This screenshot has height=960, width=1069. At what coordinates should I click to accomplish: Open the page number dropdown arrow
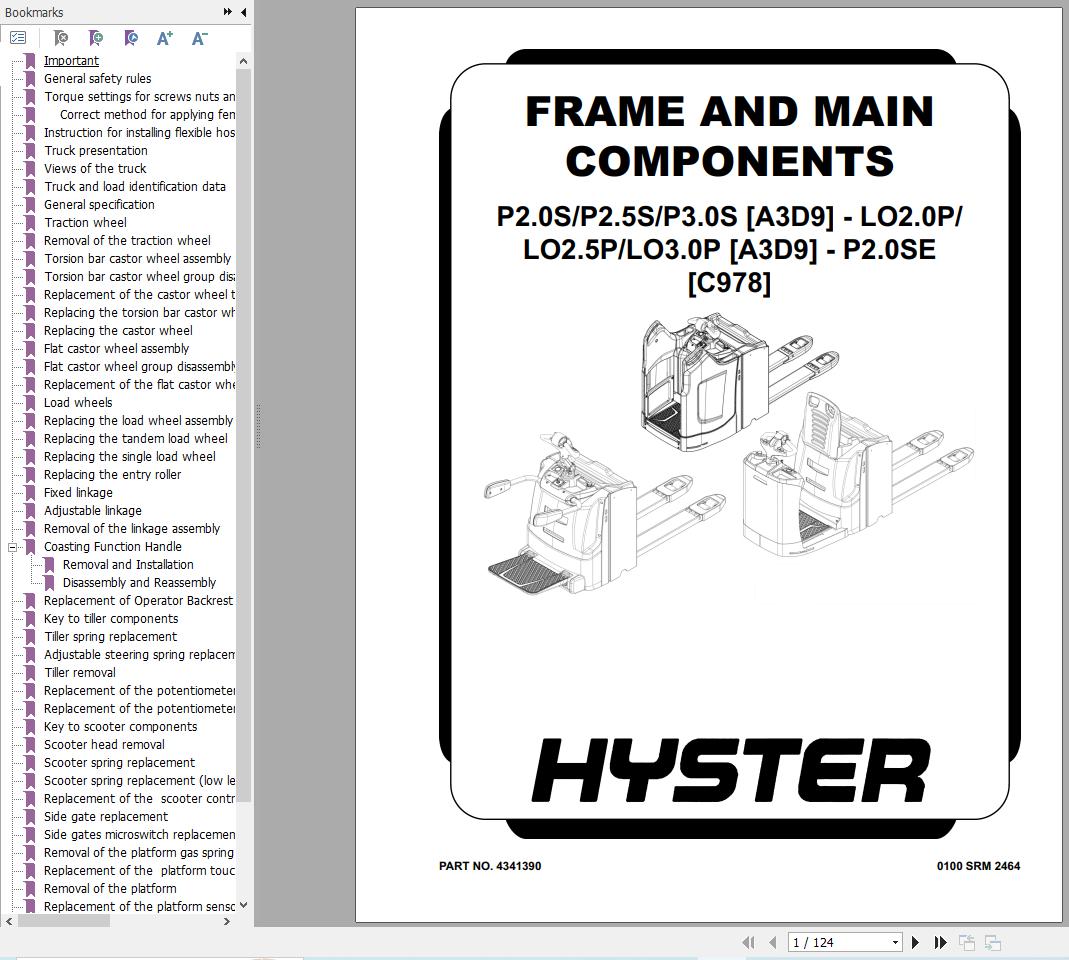coord(895,942)
